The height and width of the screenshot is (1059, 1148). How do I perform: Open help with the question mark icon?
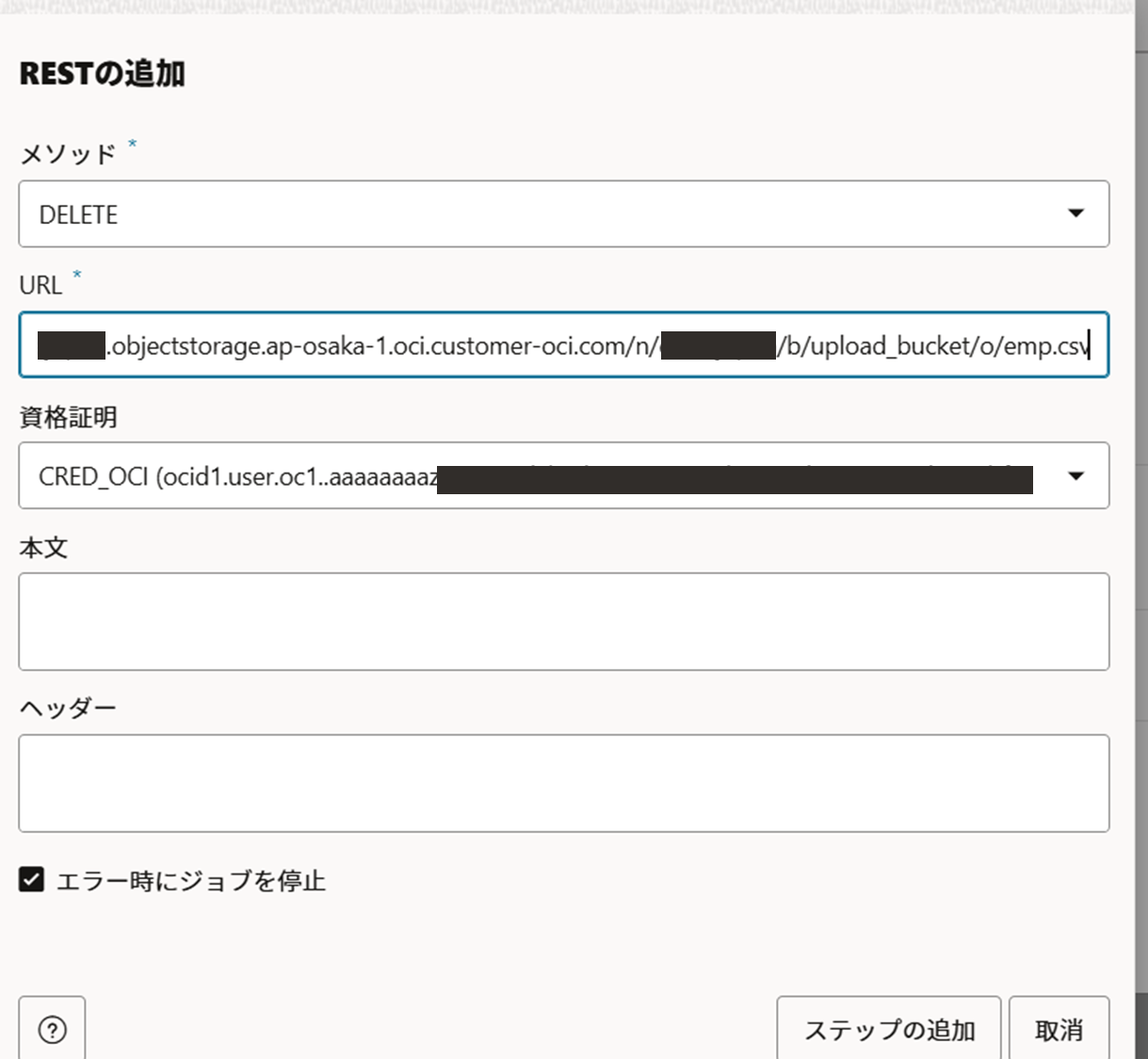[x=52, y=1030]
